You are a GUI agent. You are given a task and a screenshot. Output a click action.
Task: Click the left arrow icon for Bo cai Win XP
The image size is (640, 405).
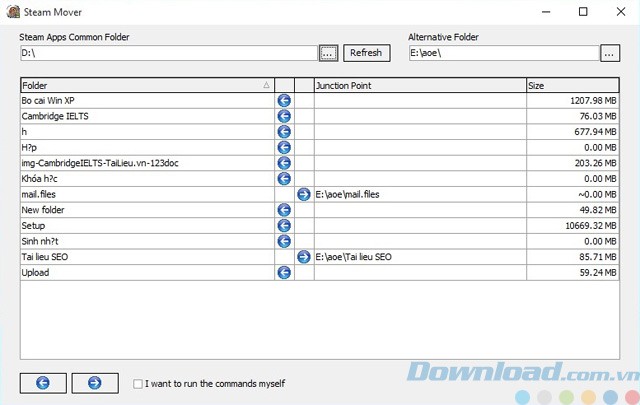pyautogui.click(x=284, y=101)
